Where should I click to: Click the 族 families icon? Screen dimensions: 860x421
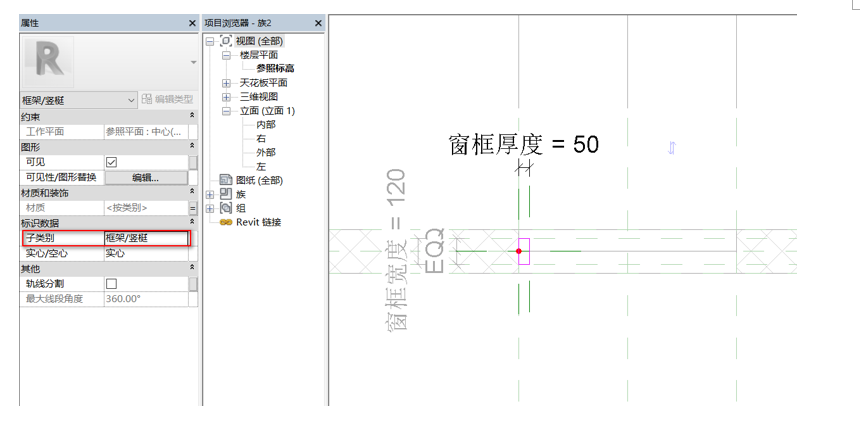click(225, 194)
